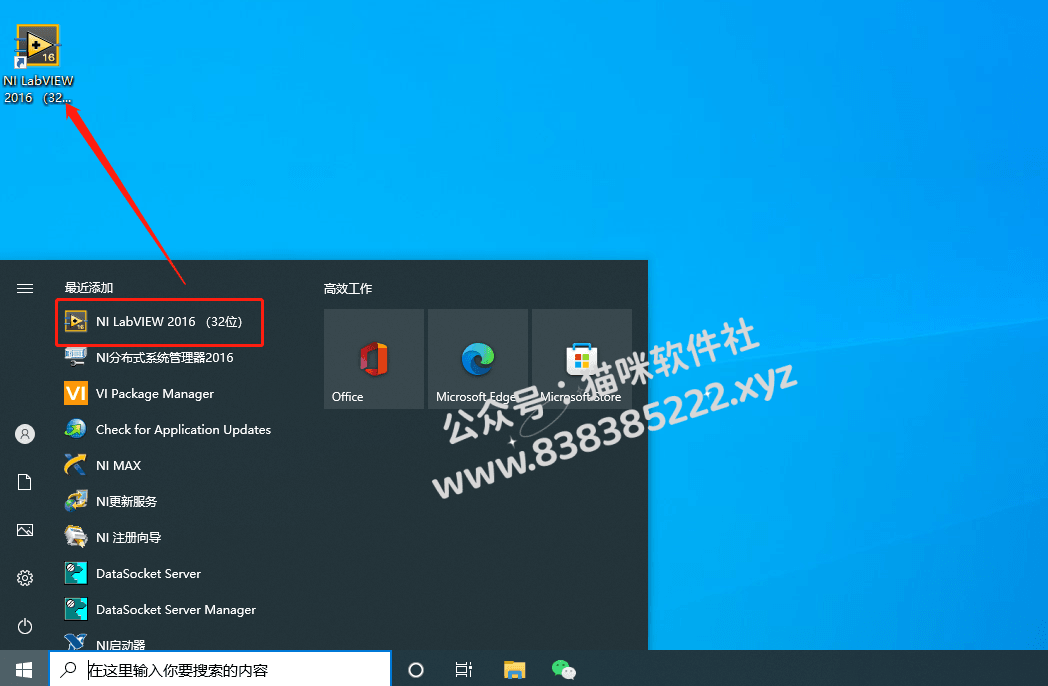The image size is (1048, 686).
Task: Select the NI LabVIEW 2016 (32位) entry
Action: point(160,322)
